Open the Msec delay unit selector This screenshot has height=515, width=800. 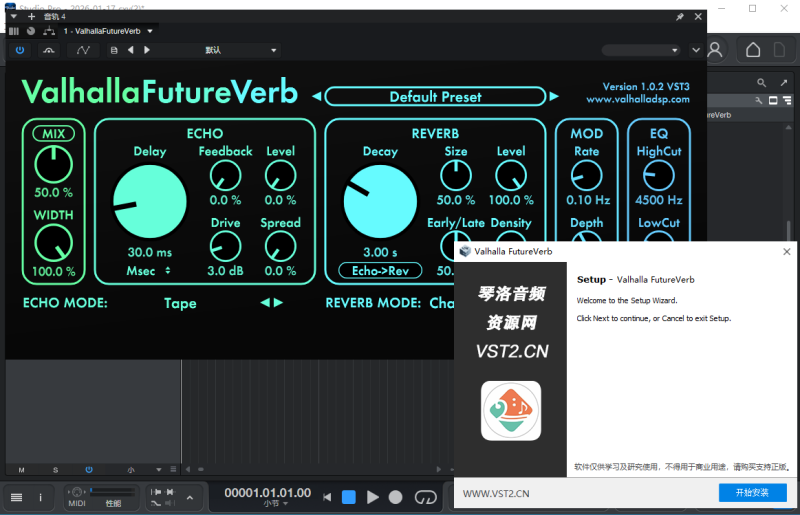149,271
